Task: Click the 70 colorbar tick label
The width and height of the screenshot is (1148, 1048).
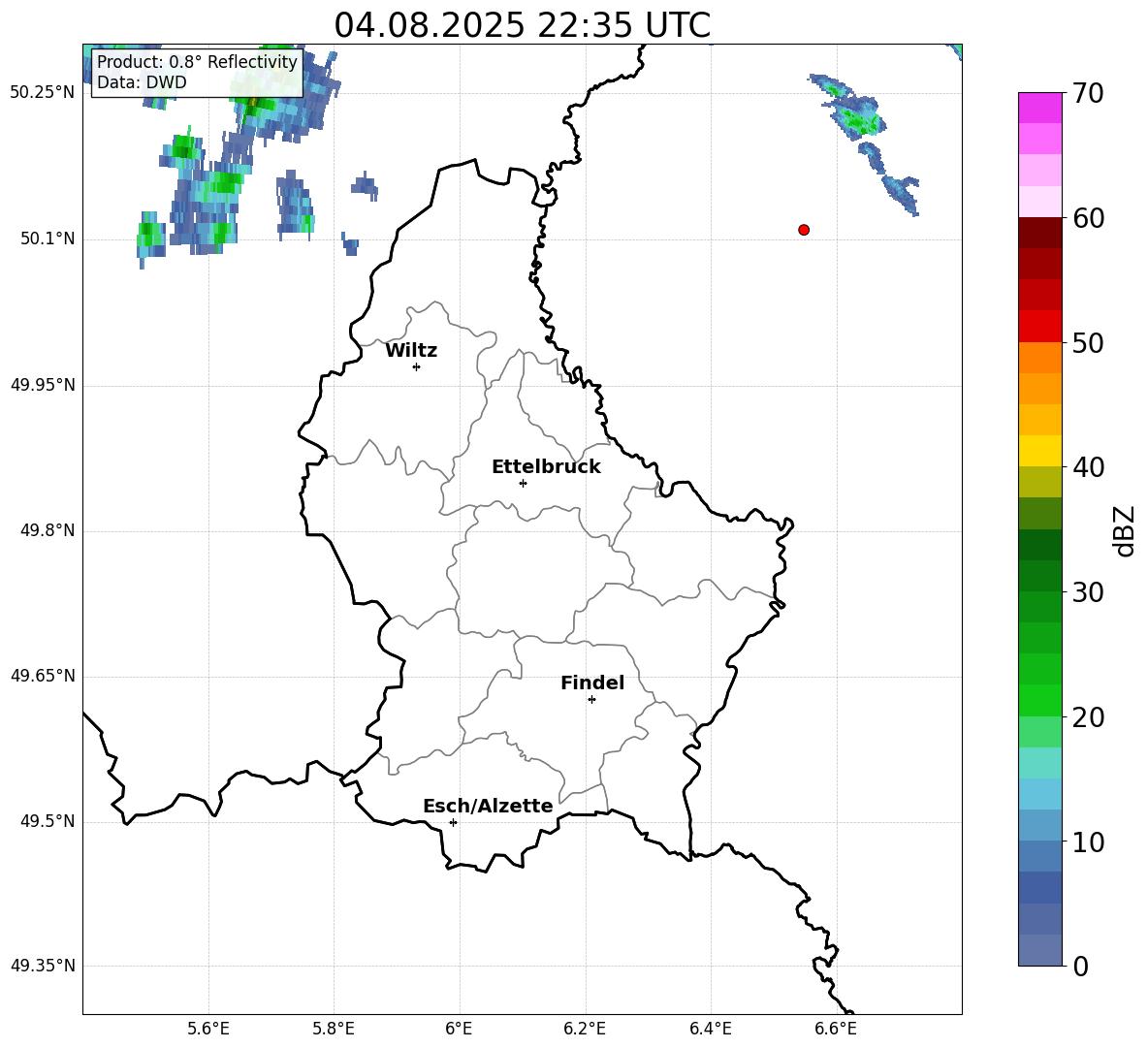Action: point(1087,93)
